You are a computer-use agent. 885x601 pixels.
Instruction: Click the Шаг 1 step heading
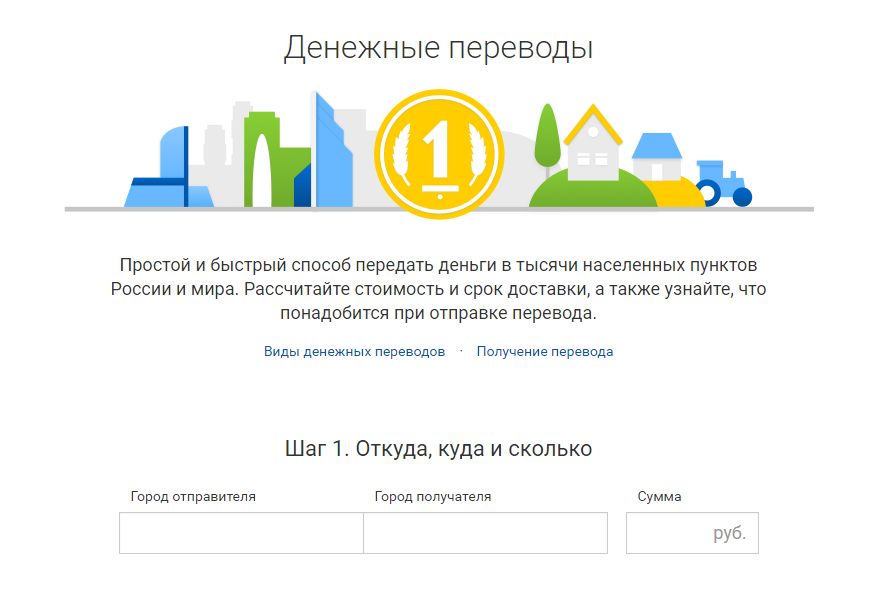438,448
